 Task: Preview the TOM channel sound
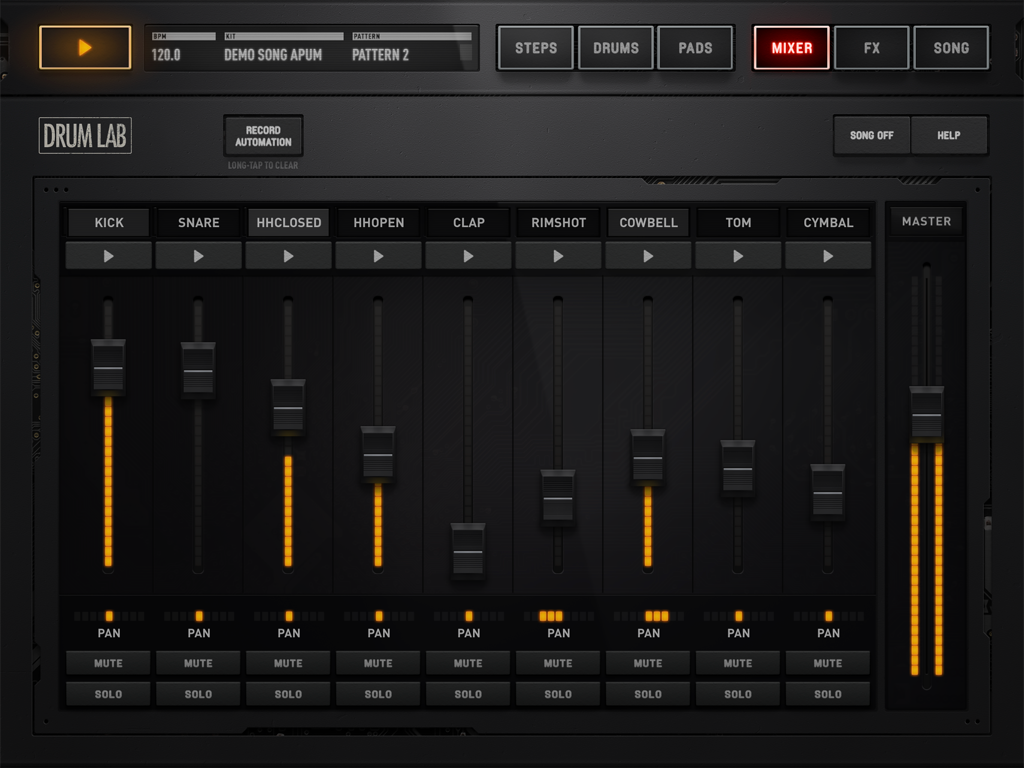pos(738,255)
